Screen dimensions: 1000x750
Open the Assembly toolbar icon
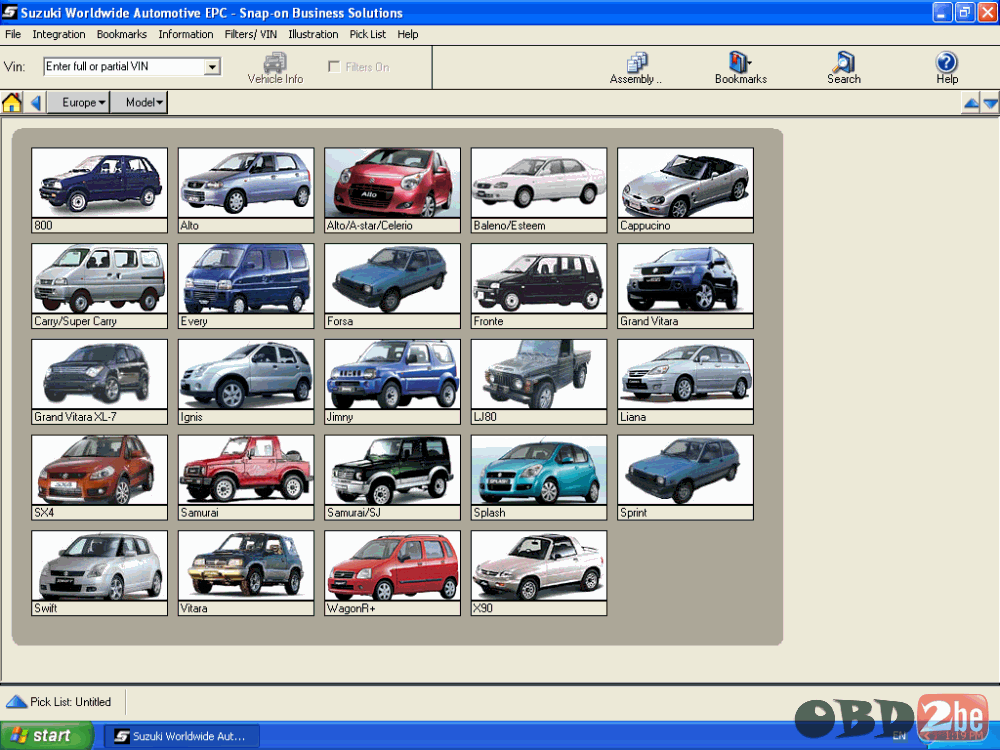click(636, 68)
